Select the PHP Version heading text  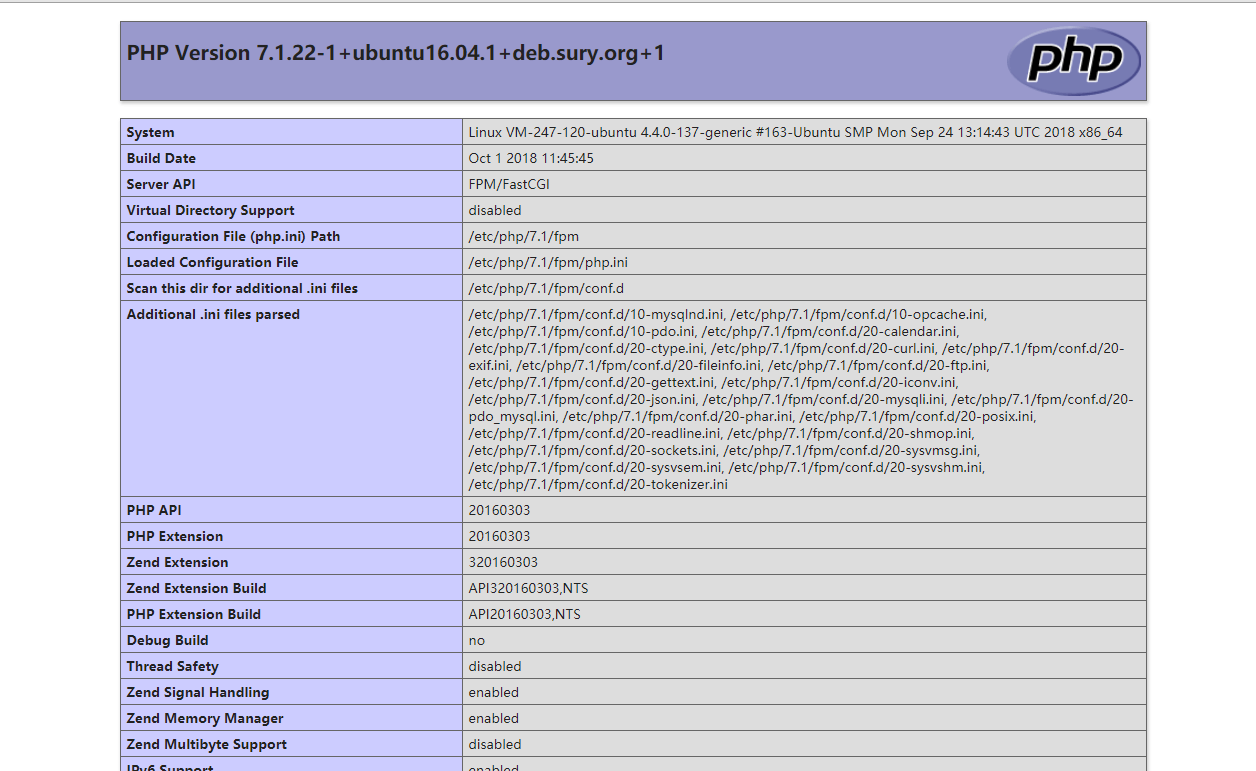click(395, 53)
